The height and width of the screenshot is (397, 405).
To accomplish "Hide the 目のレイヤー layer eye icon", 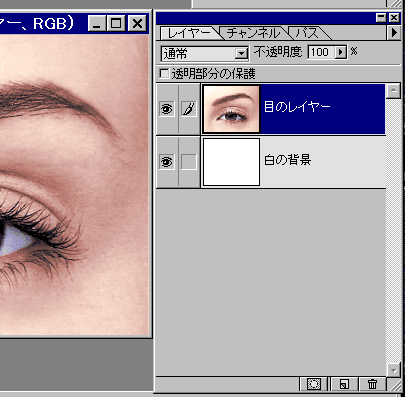I will coord(166,109).
